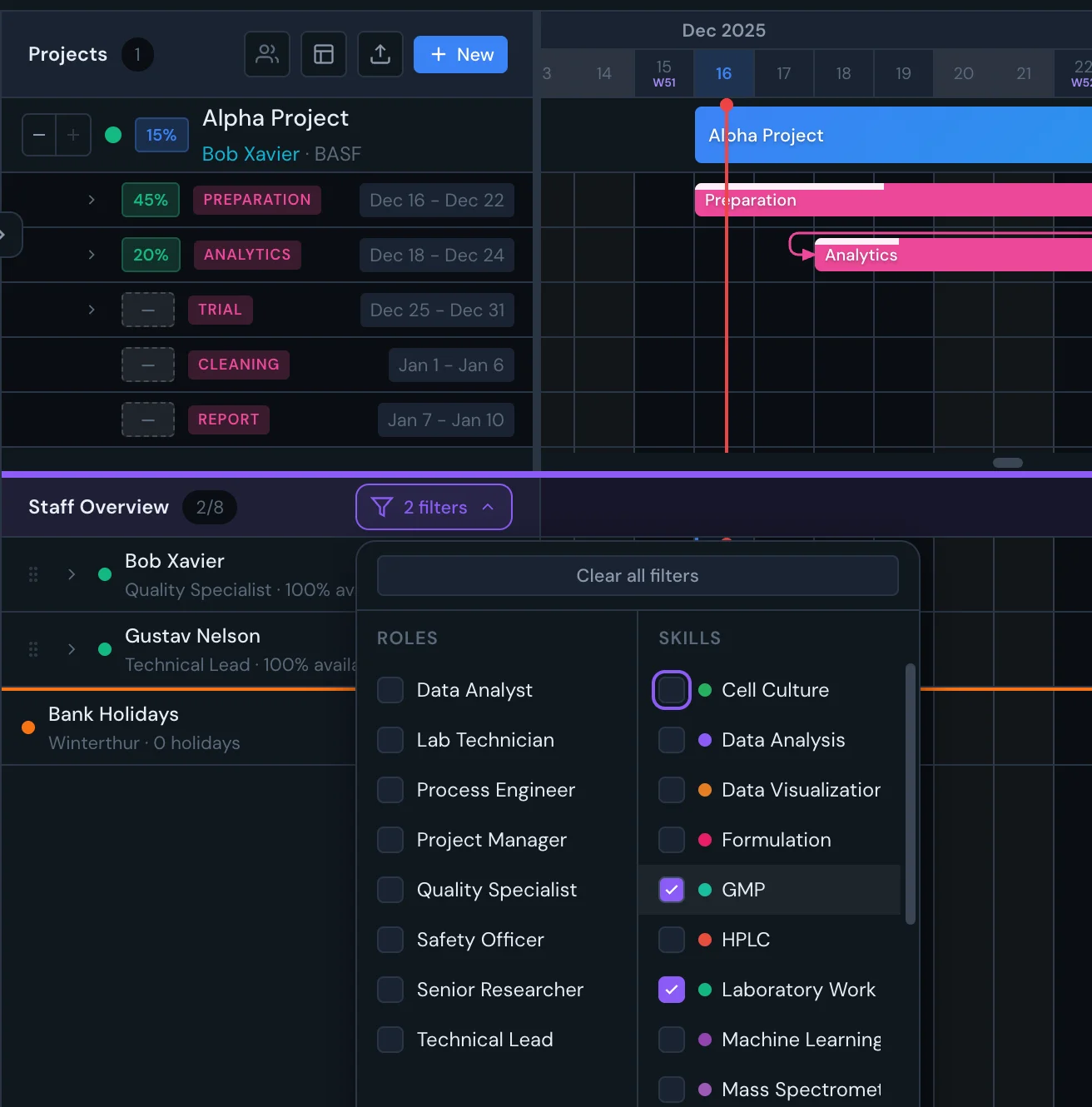This screenshot has width=1092, height=1107.
Task: Click the zoom out minus icon beside Alpha Project
Action: pos(38,134)
